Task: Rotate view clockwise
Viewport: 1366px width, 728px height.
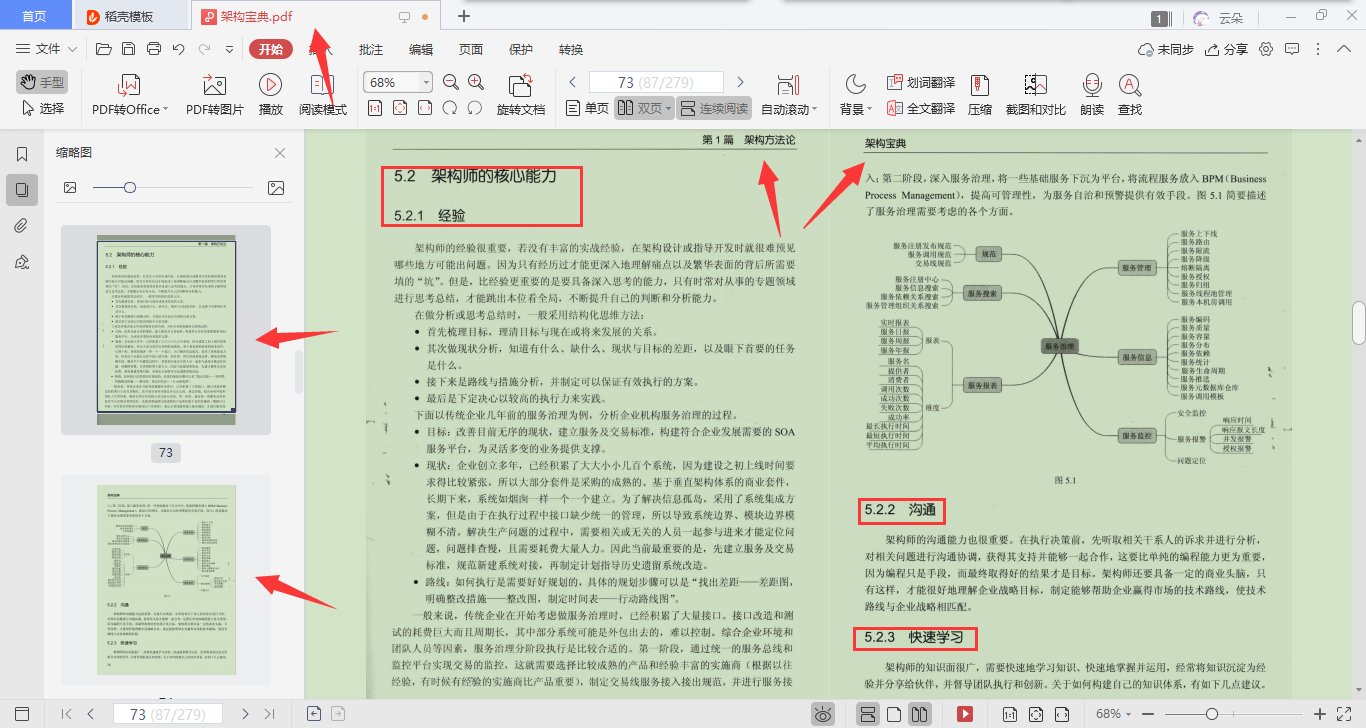Action: click(x=475, y=108)
